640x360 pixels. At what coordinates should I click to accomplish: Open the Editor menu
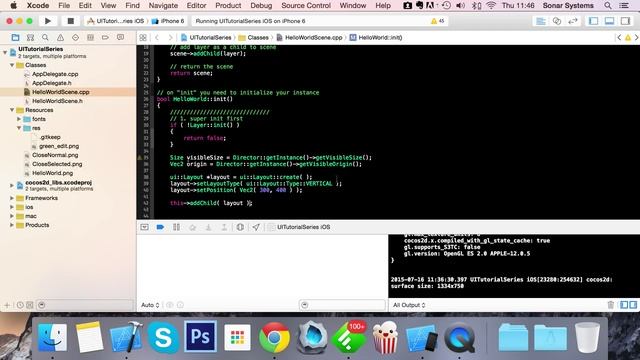pos(196,5)
